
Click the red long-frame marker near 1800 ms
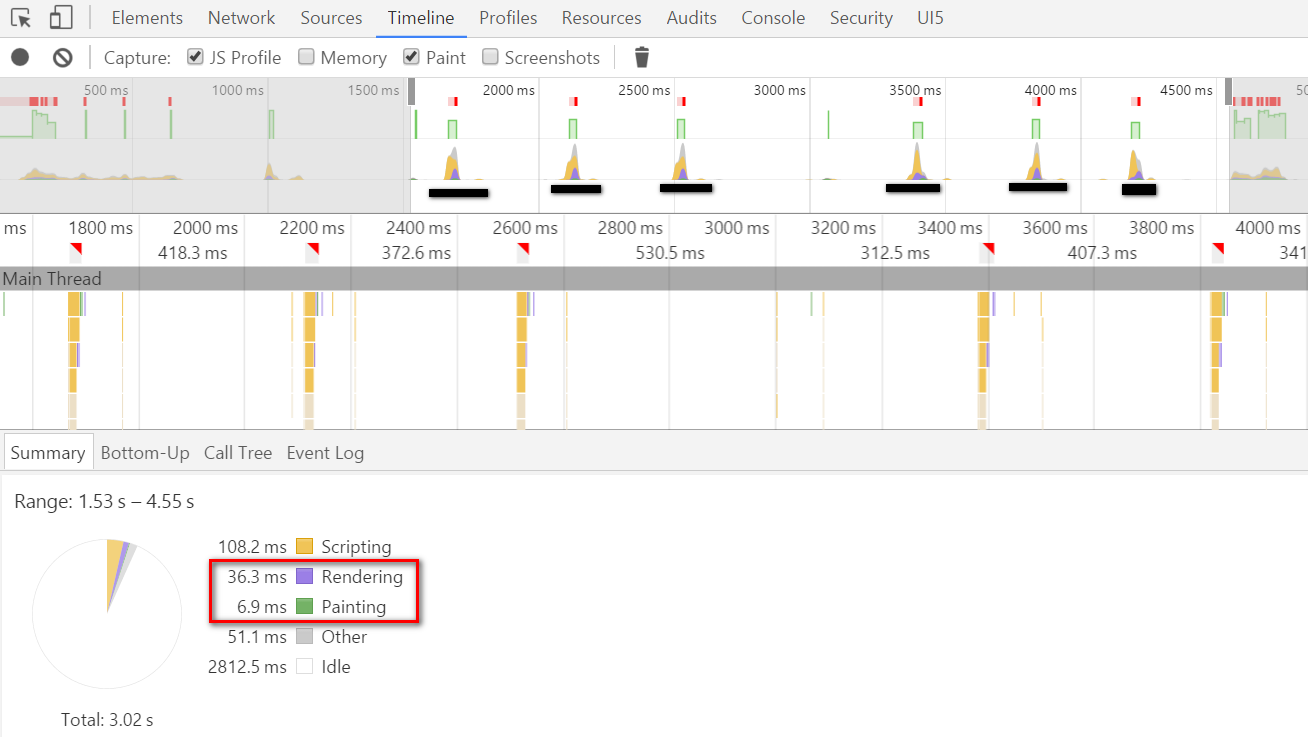tap(75, 249)
